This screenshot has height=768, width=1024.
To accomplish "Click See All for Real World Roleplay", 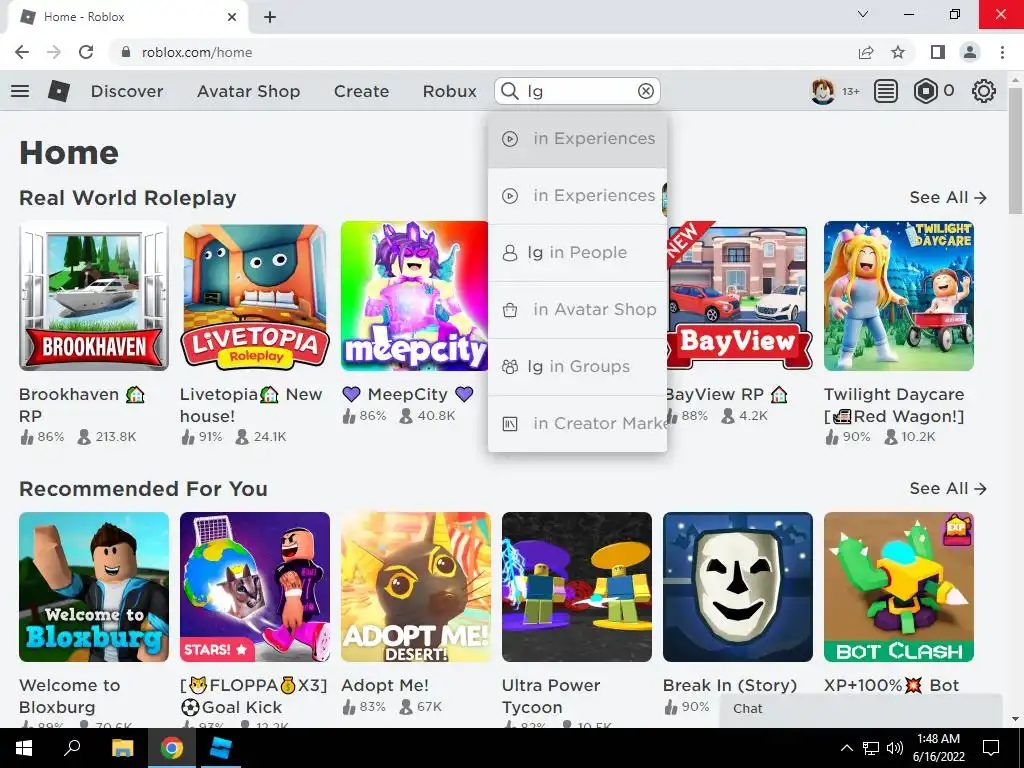I will [948, 197].
